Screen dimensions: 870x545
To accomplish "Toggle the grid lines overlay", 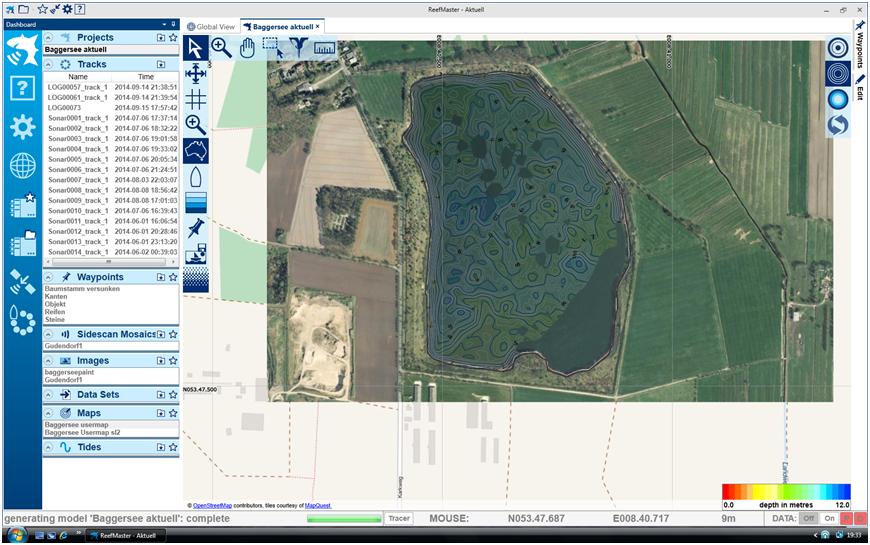I will tap(196, 99).
